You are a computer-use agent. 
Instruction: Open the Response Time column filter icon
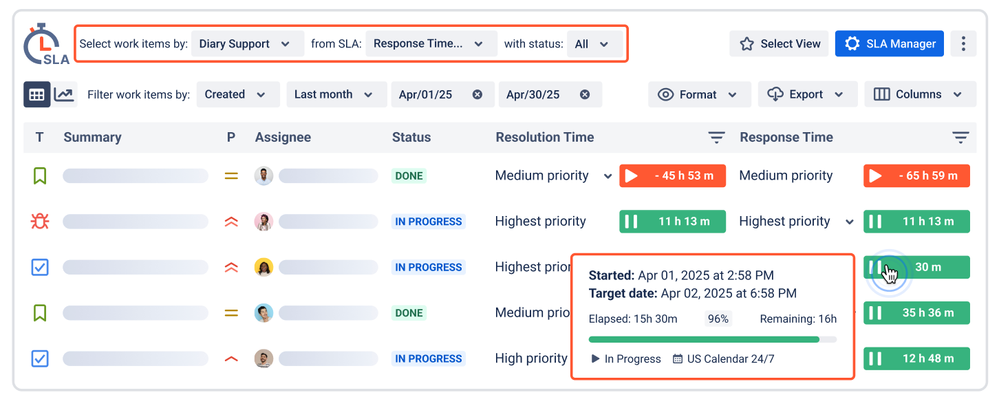coord(960,137)
